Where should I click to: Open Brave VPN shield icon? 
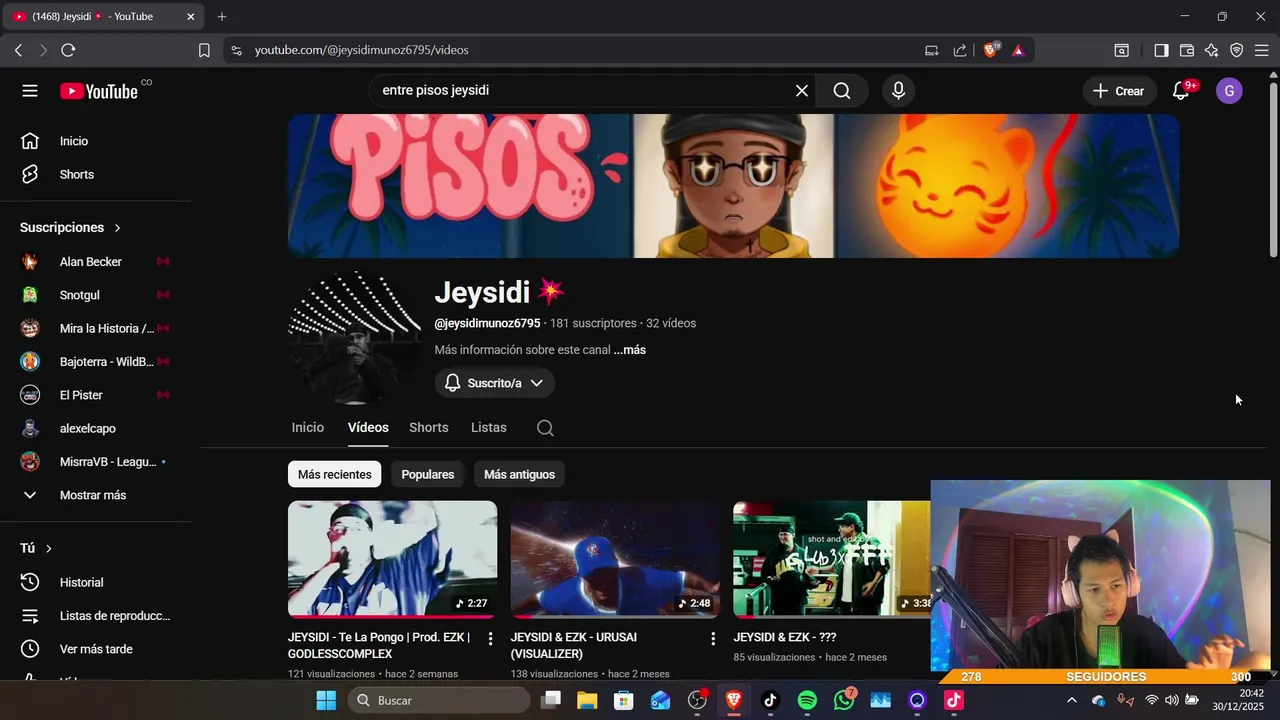tap(1237, 50)
